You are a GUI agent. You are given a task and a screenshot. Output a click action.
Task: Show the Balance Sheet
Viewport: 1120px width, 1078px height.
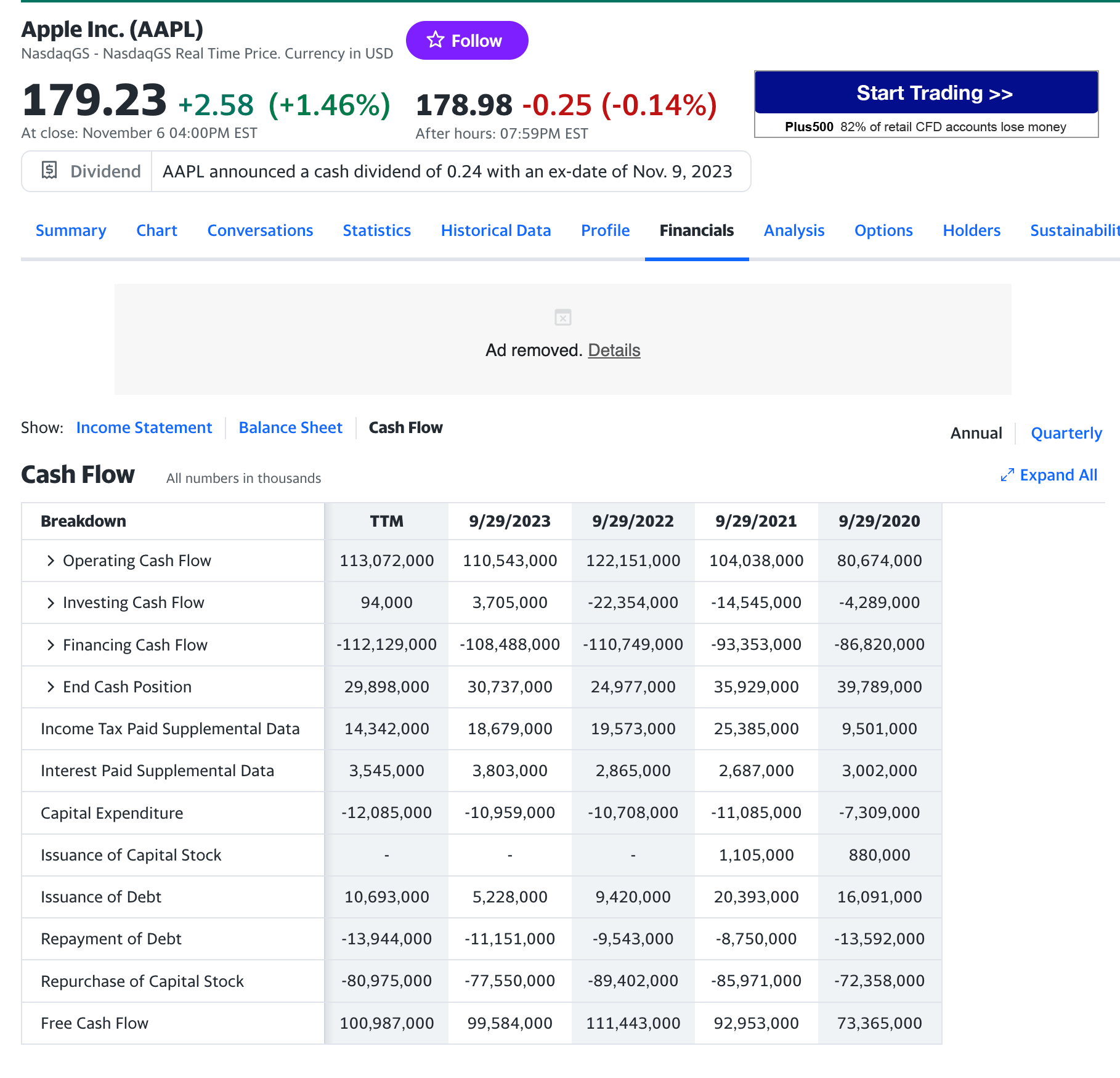(290, 427)
